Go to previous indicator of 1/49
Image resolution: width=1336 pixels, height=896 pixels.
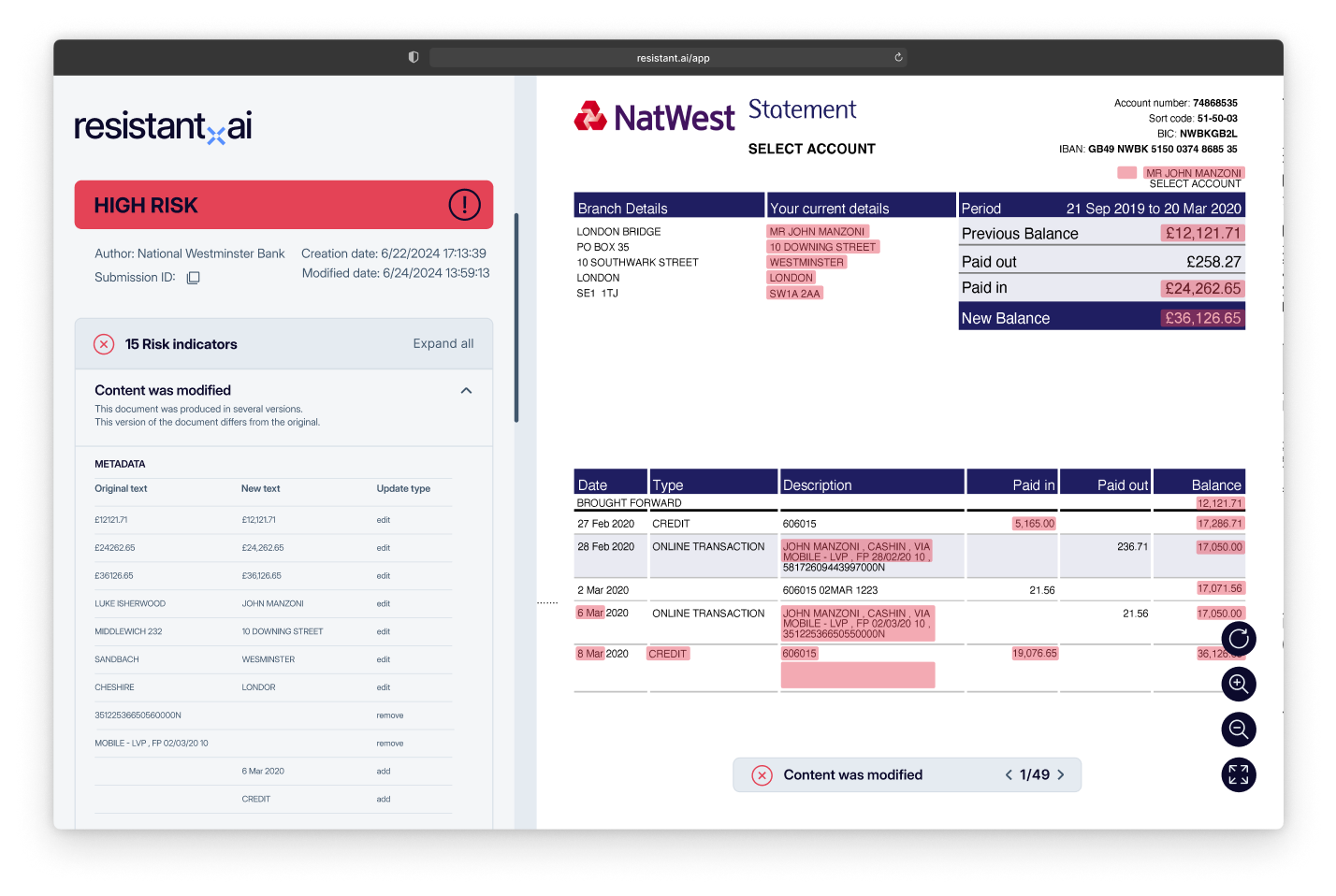point(1009,774)
